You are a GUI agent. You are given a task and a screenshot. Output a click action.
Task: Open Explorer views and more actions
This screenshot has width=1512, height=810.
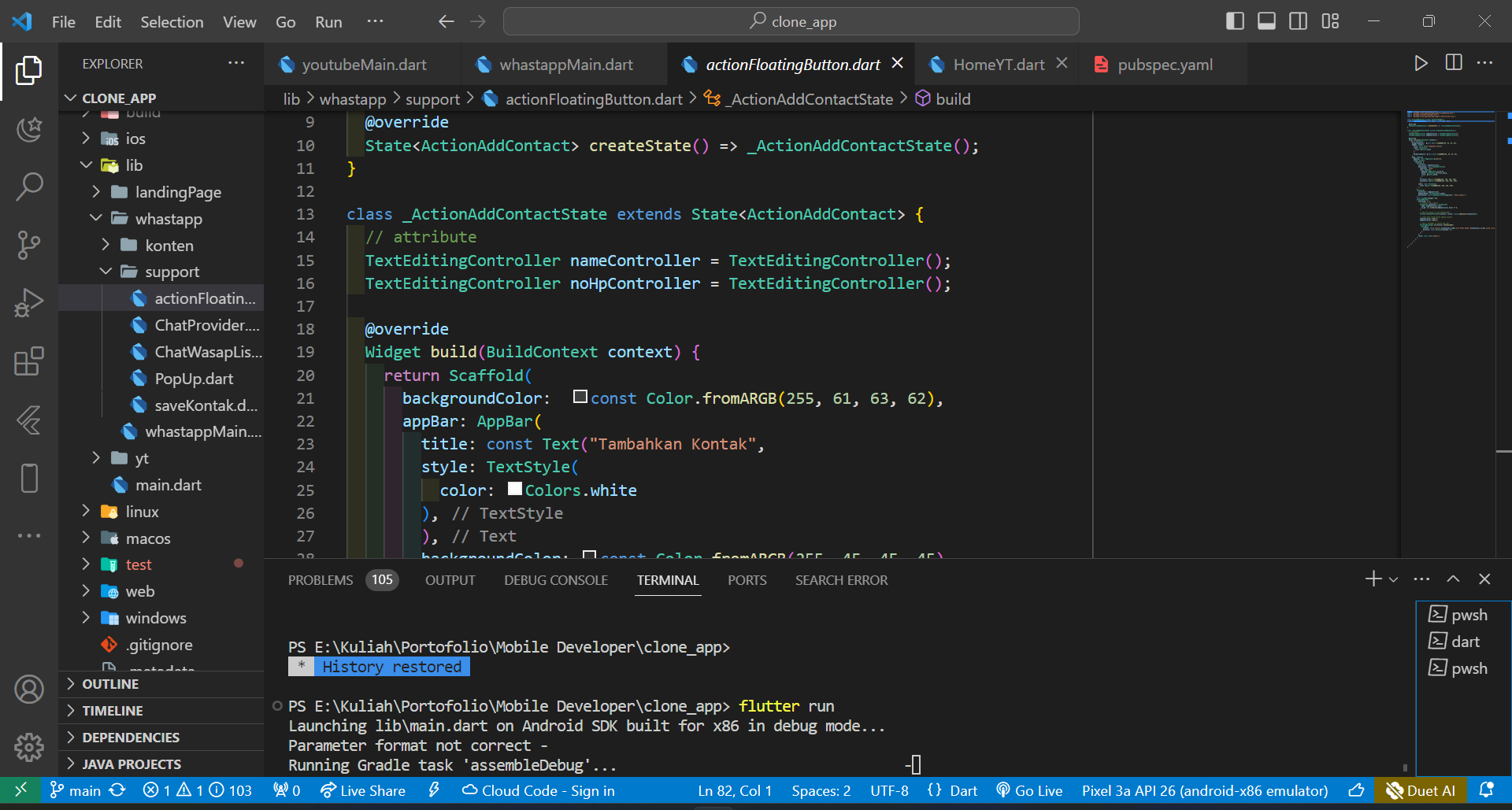[236, 63]
